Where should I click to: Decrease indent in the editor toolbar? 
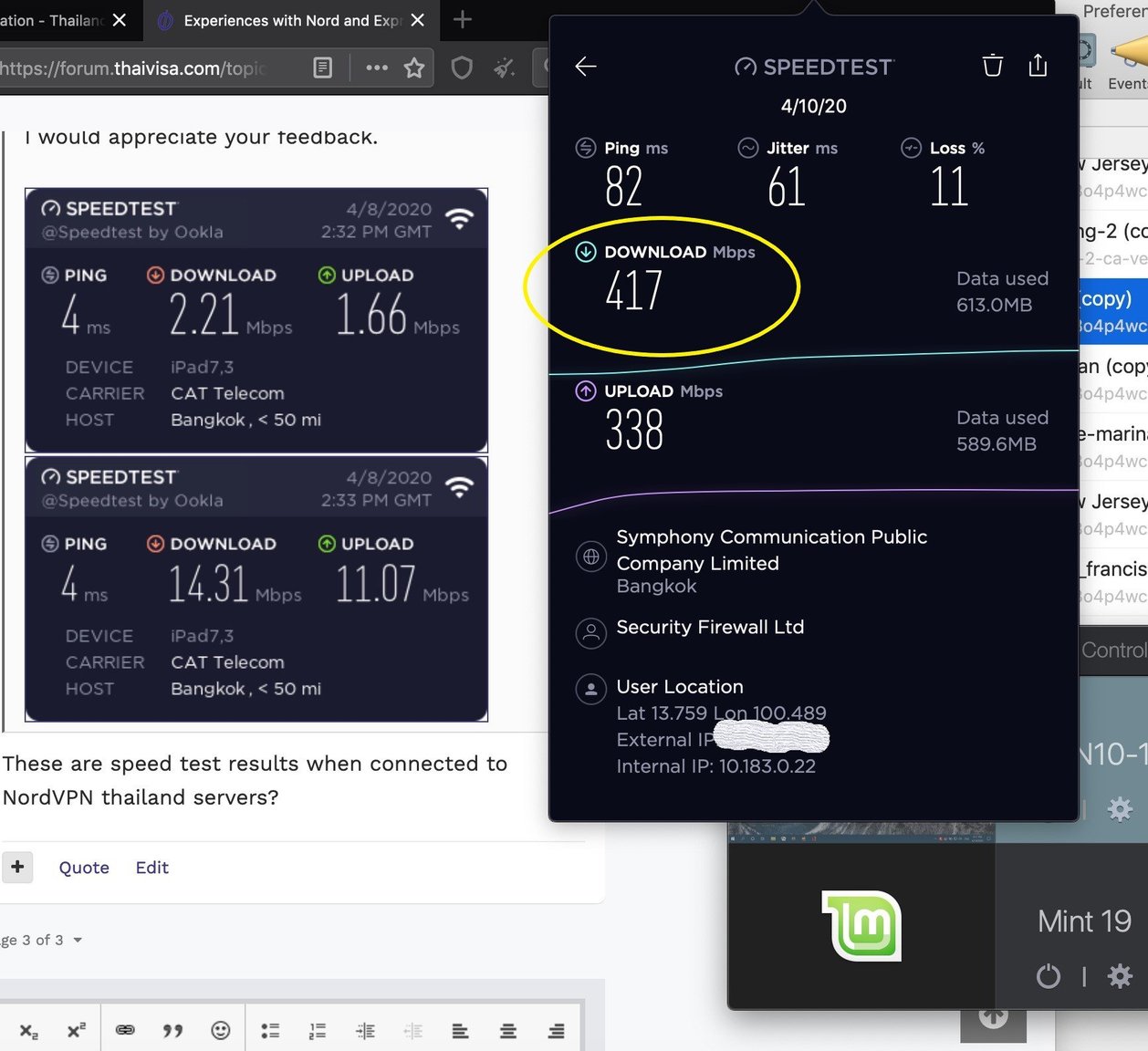[412, 1031]
